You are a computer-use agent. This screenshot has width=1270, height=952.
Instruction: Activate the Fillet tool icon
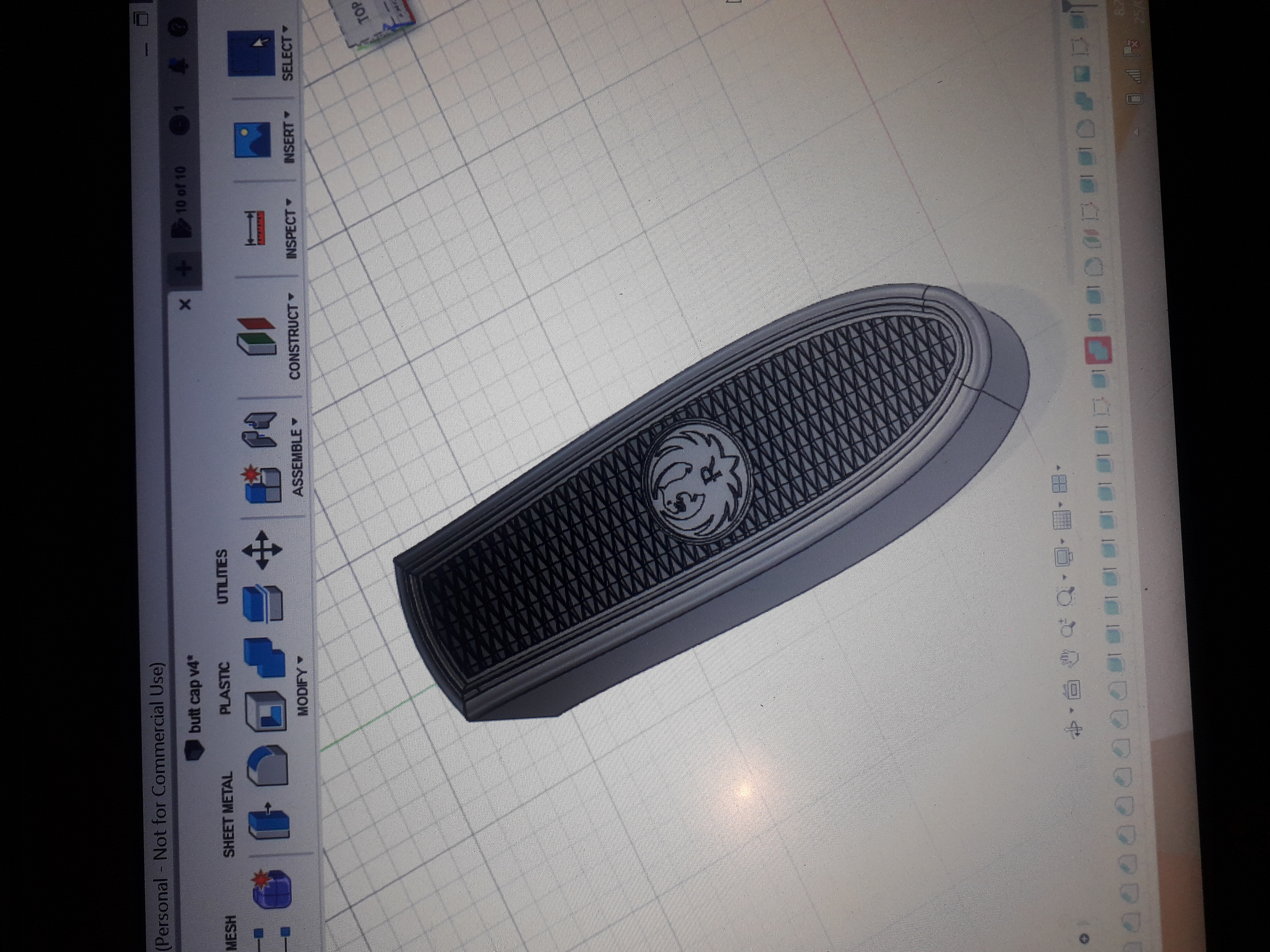point(268,766)
